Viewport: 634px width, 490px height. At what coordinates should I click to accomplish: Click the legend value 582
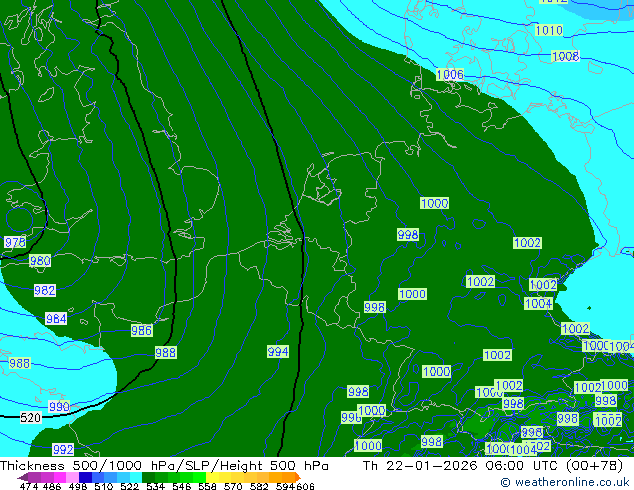(x=259, y=486)
